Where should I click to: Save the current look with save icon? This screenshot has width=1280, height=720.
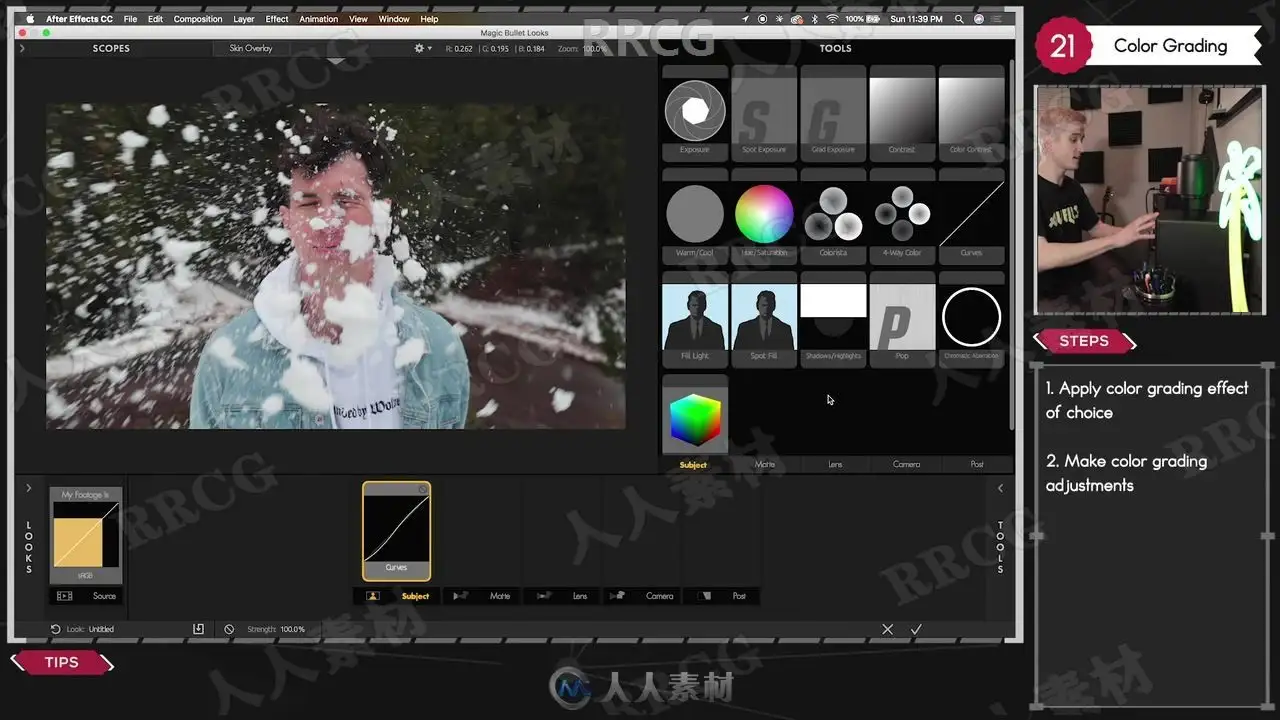tap(198, 629)
